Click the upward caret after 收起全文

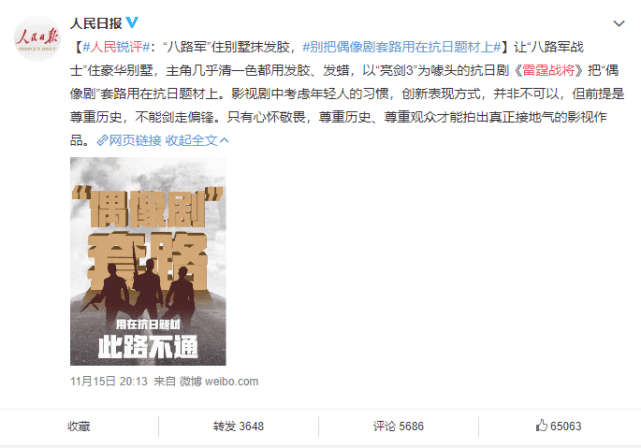224,141
